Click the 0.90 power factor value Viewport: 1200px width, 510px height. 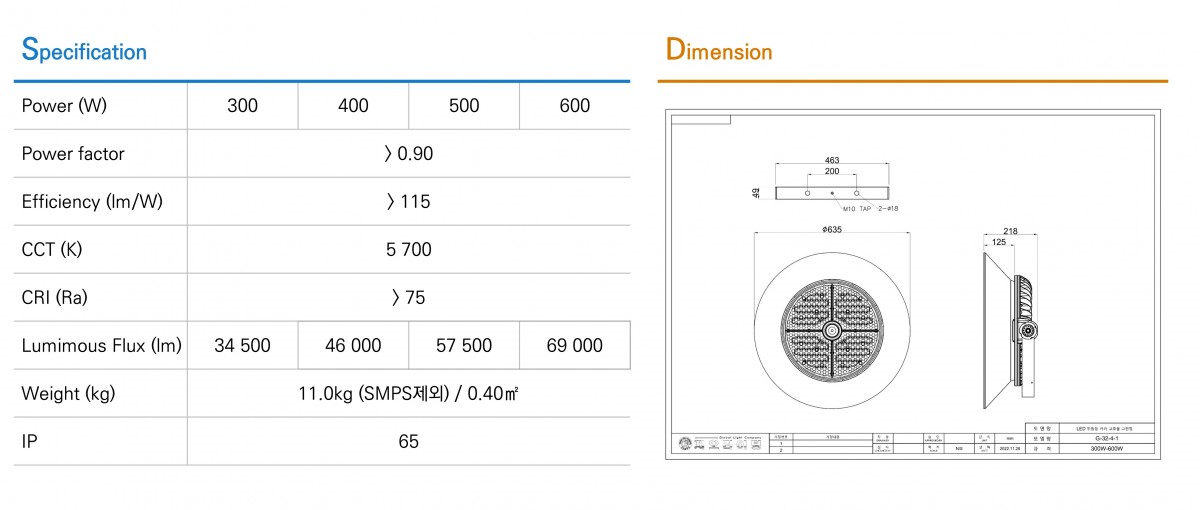click(x=408, y=154)
